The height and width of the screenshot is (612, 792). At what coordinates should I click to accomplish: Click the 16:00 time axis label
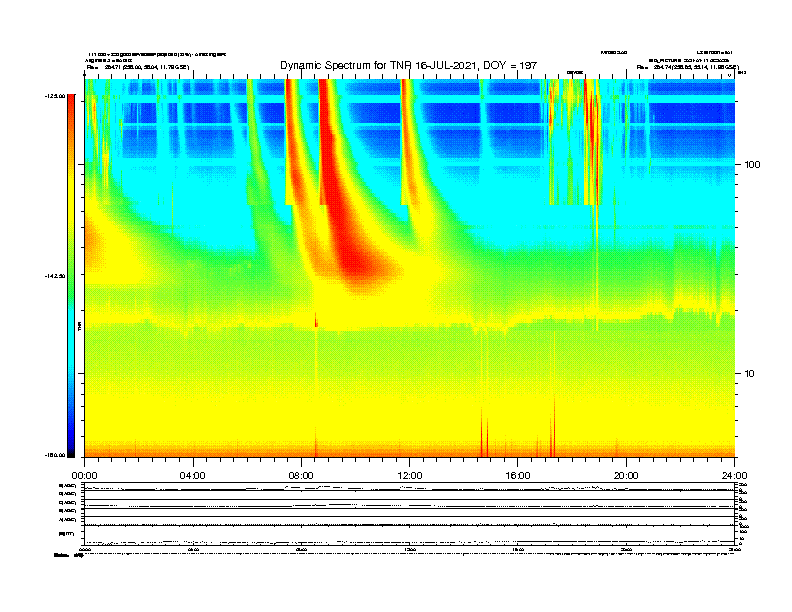click(518, 476)
